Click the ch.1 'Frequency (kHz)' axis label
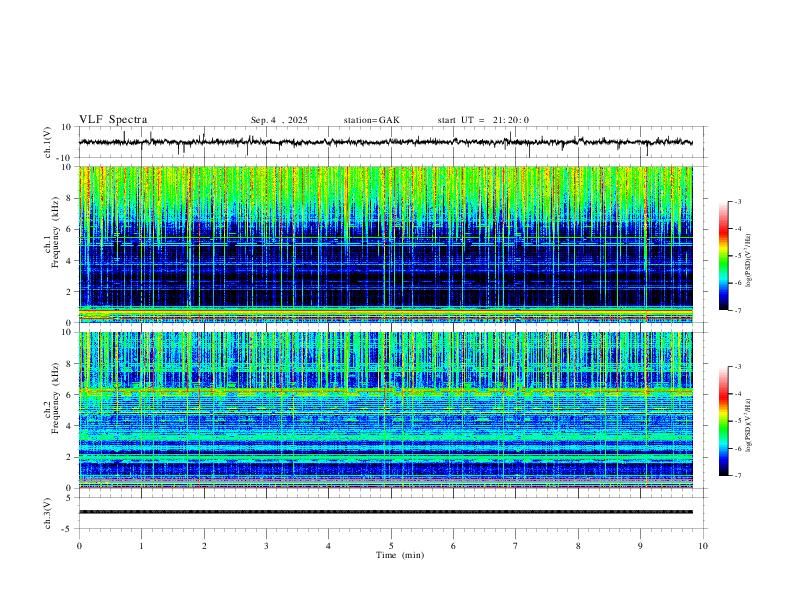 coord(55,232)
